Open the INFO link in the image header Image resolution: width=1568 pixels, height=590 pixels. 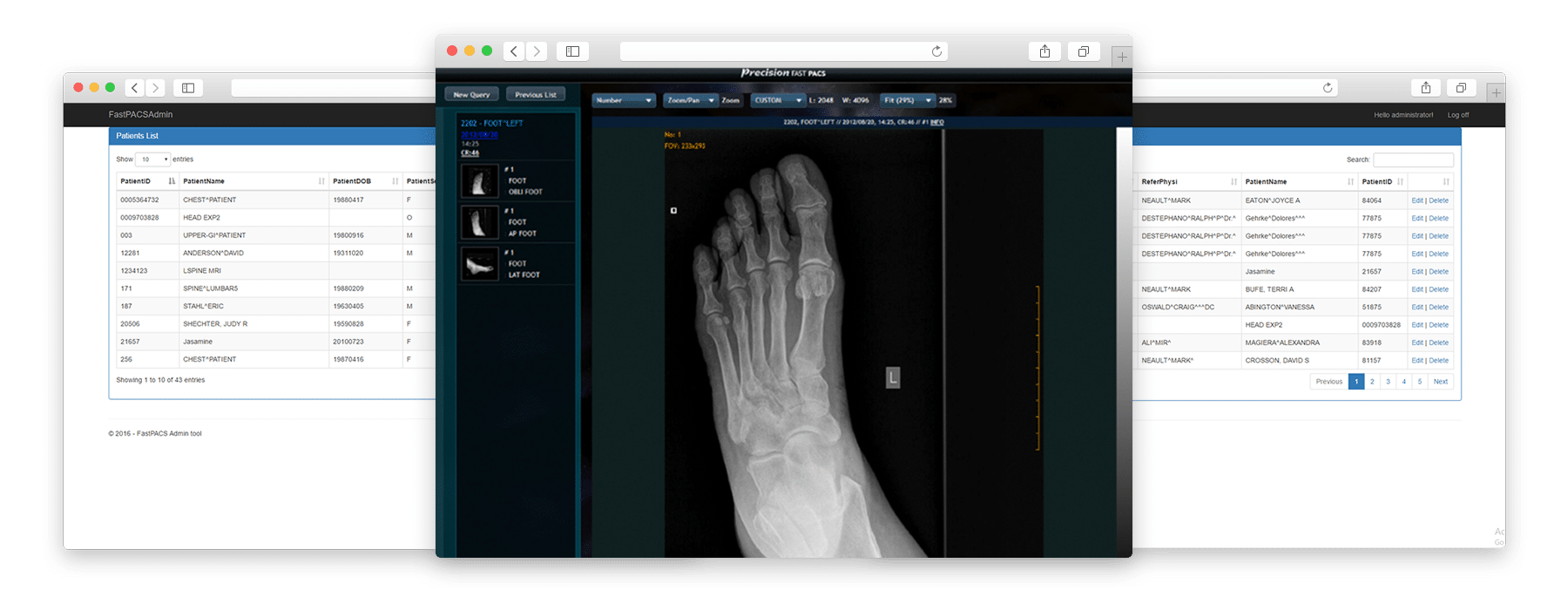[937, 122]
